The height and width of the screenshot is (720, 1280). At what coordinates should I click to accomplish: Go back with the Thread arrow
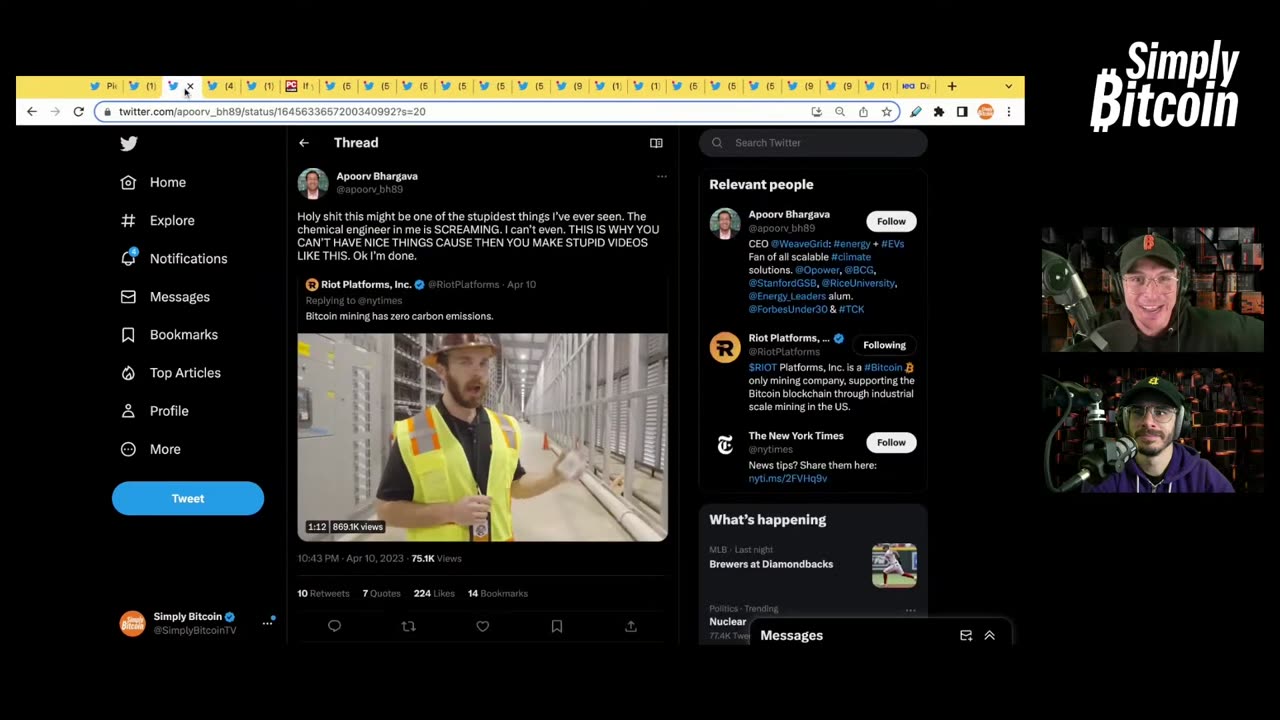pyautogui.click(x=304, y=143)
